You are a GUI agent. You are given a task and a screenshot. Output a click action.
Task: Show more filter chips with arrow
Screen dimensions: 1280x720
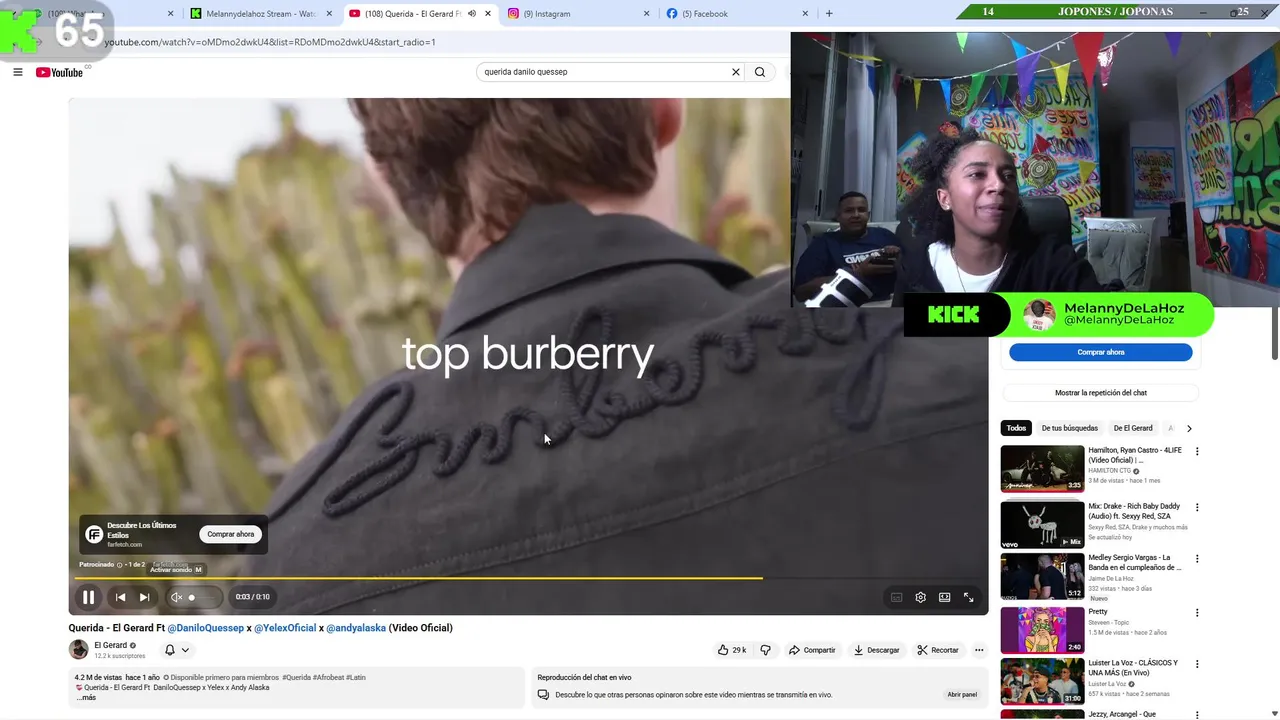[x=1189, y=428]
